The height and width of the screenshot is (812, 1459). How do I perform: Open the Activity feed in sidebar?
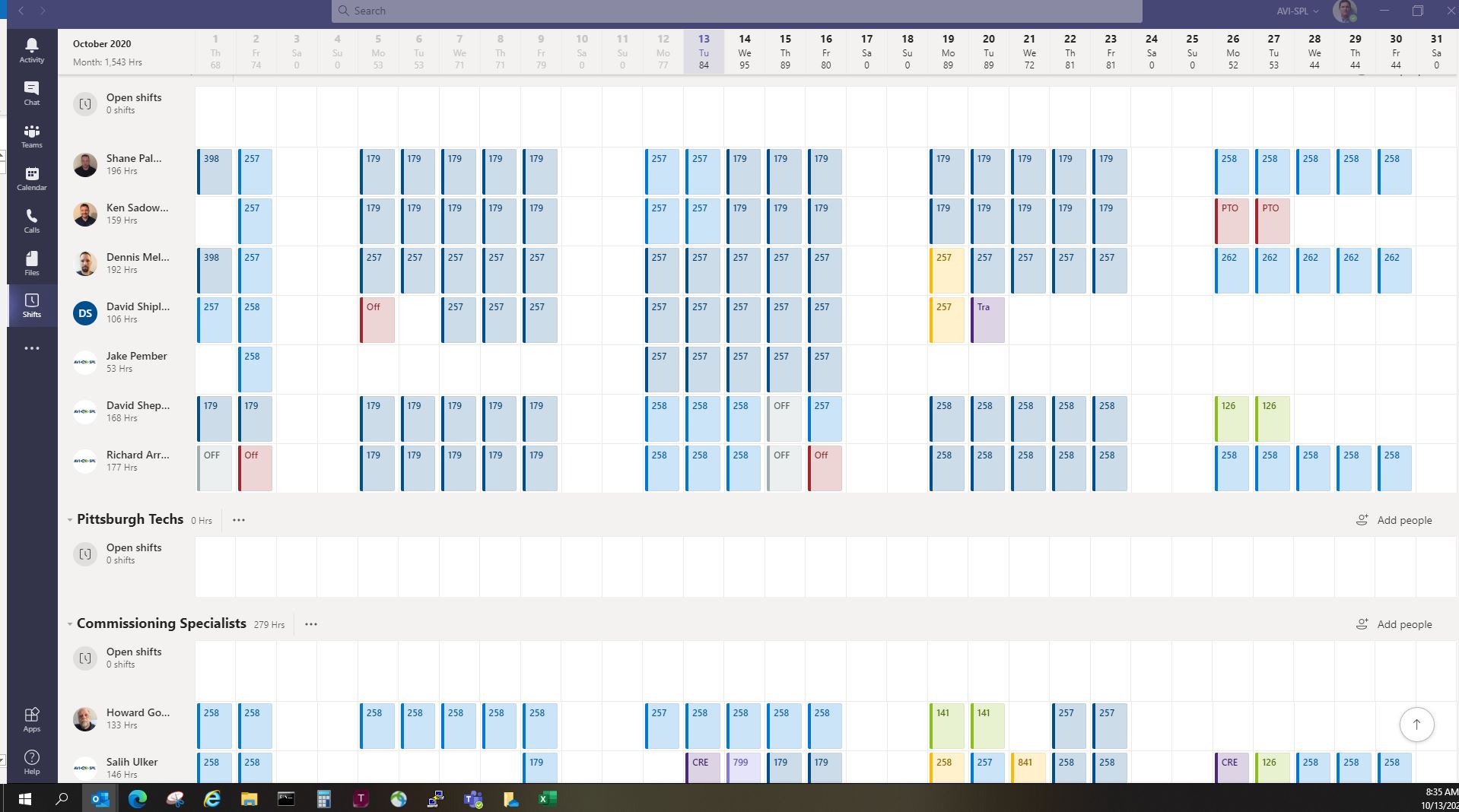(31, 50)
